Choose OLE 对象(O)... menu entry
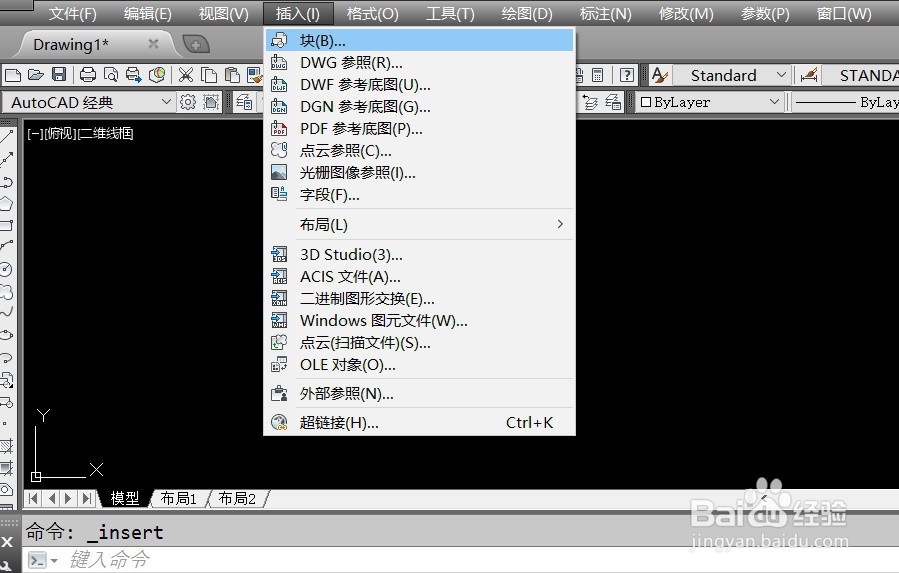This screenshot has width=899, height=573. [x=420, y=365]
